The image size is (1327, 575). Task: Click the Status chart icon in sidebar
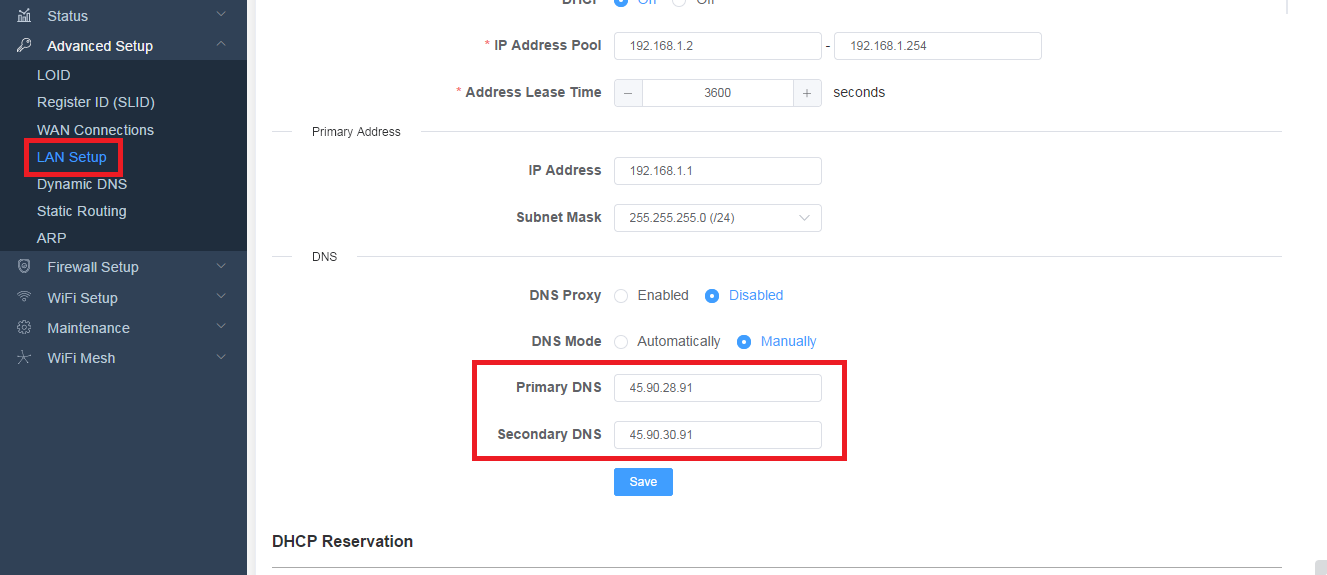tap(25, 15)
